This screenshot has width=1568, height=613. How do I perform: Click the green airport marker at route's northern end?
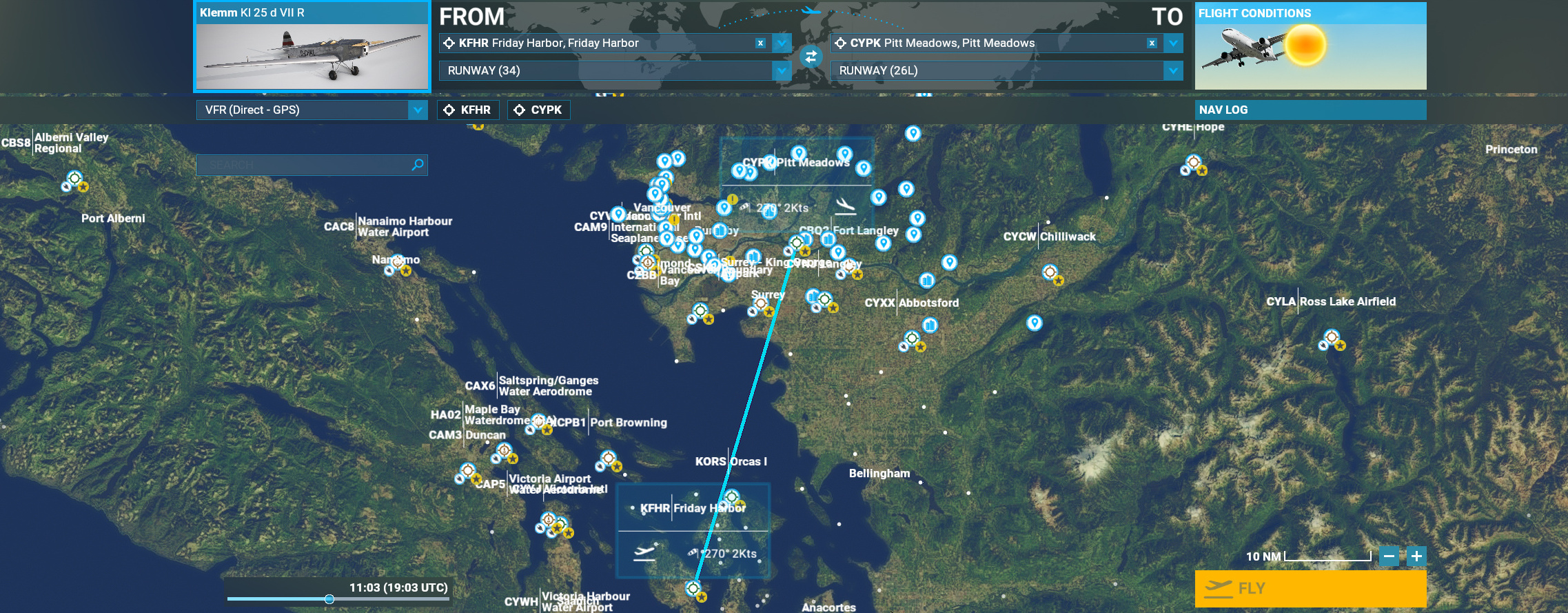point(797,244)
